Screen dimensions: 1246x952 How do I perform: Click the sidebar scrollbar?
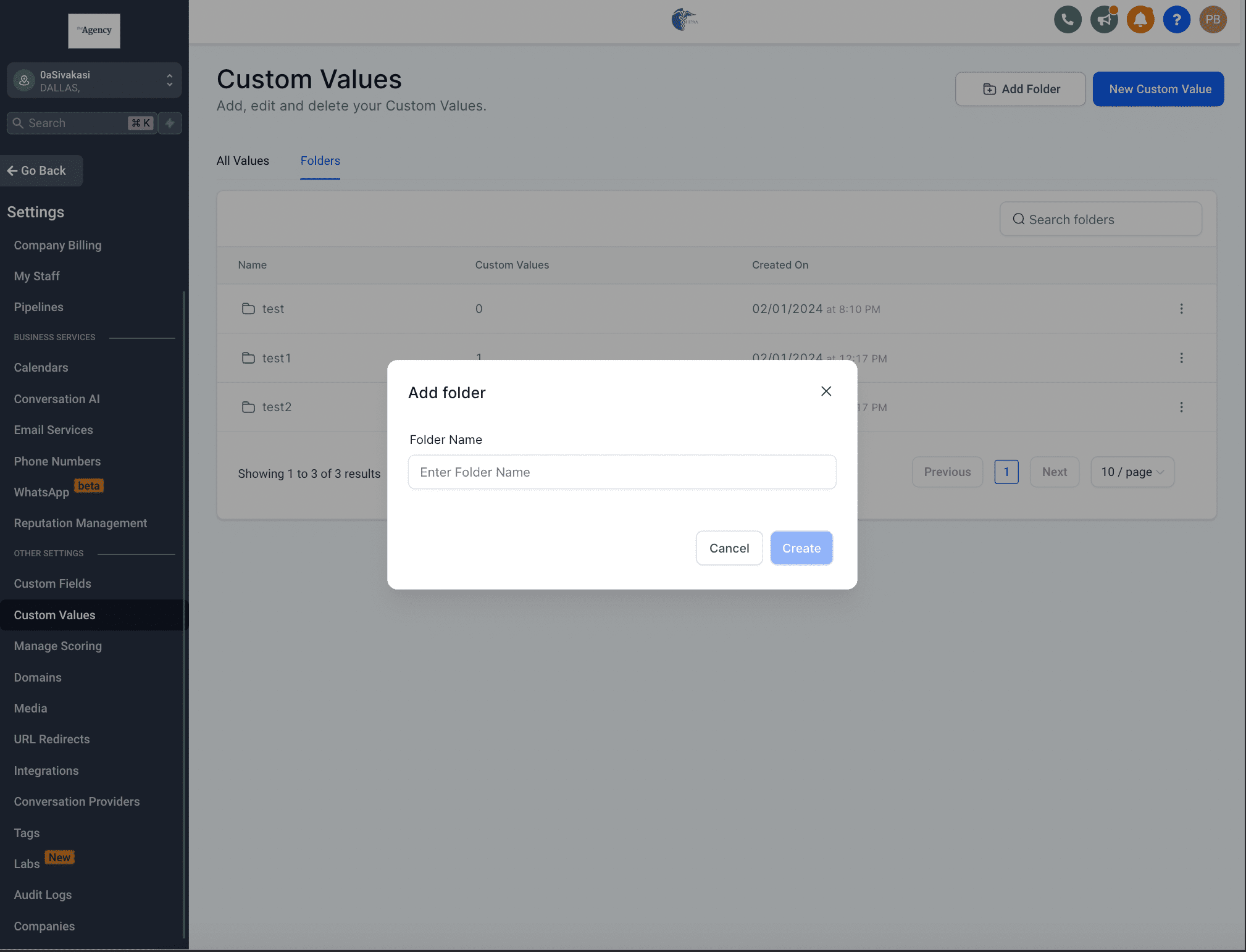pyautogui.click(x=184, y=614)
